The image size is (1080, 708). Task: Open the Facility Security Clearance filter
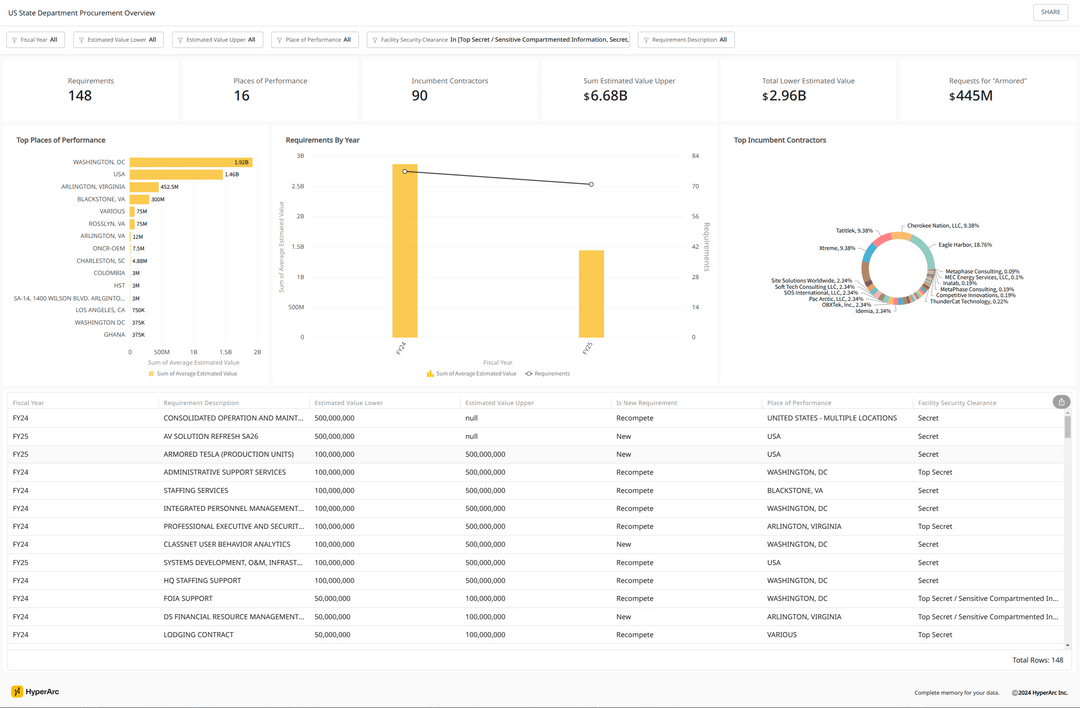[x=500, y=40]
